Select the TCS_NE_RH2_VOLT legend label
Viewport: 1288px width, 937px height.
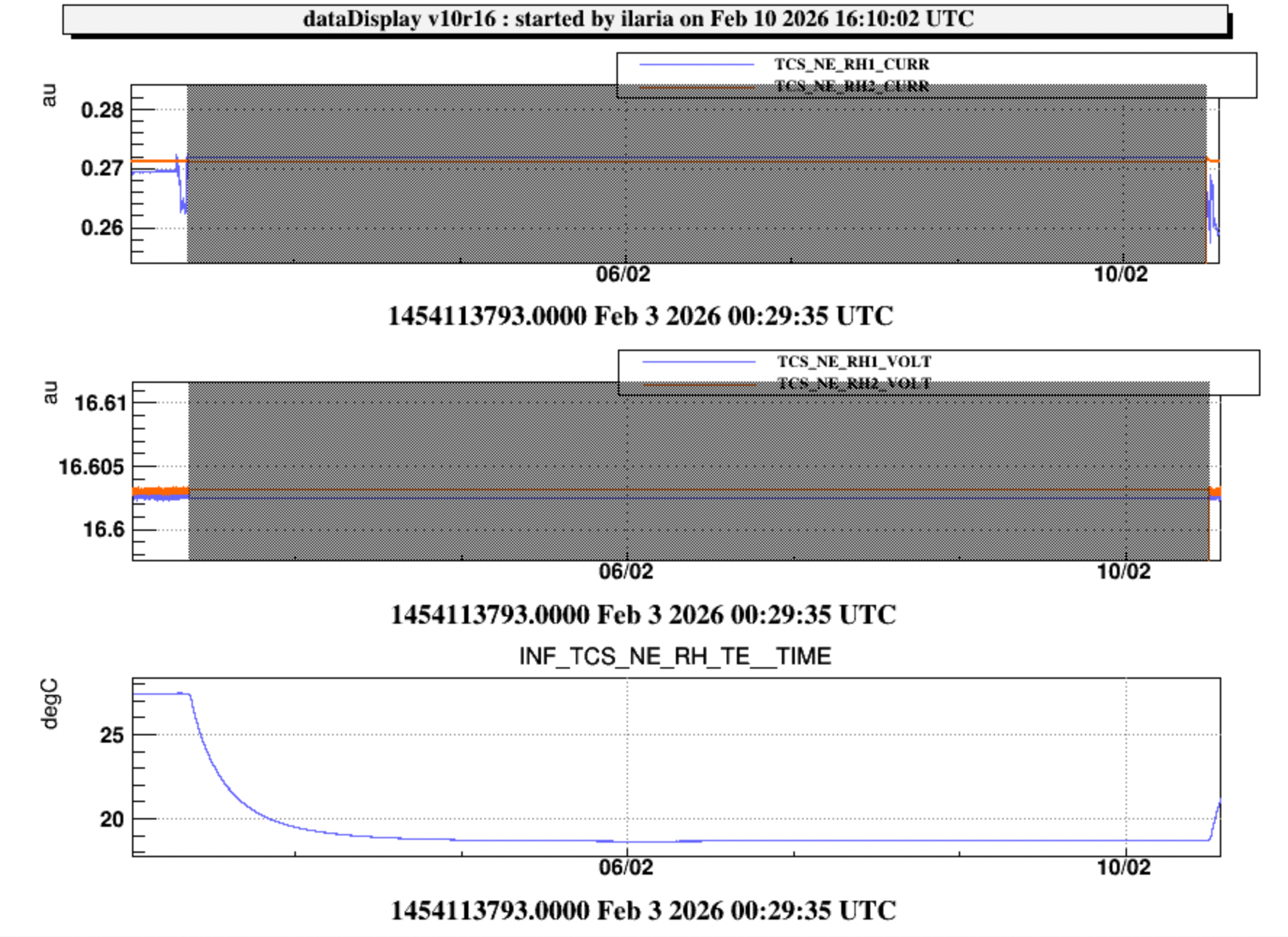(854, 384)
